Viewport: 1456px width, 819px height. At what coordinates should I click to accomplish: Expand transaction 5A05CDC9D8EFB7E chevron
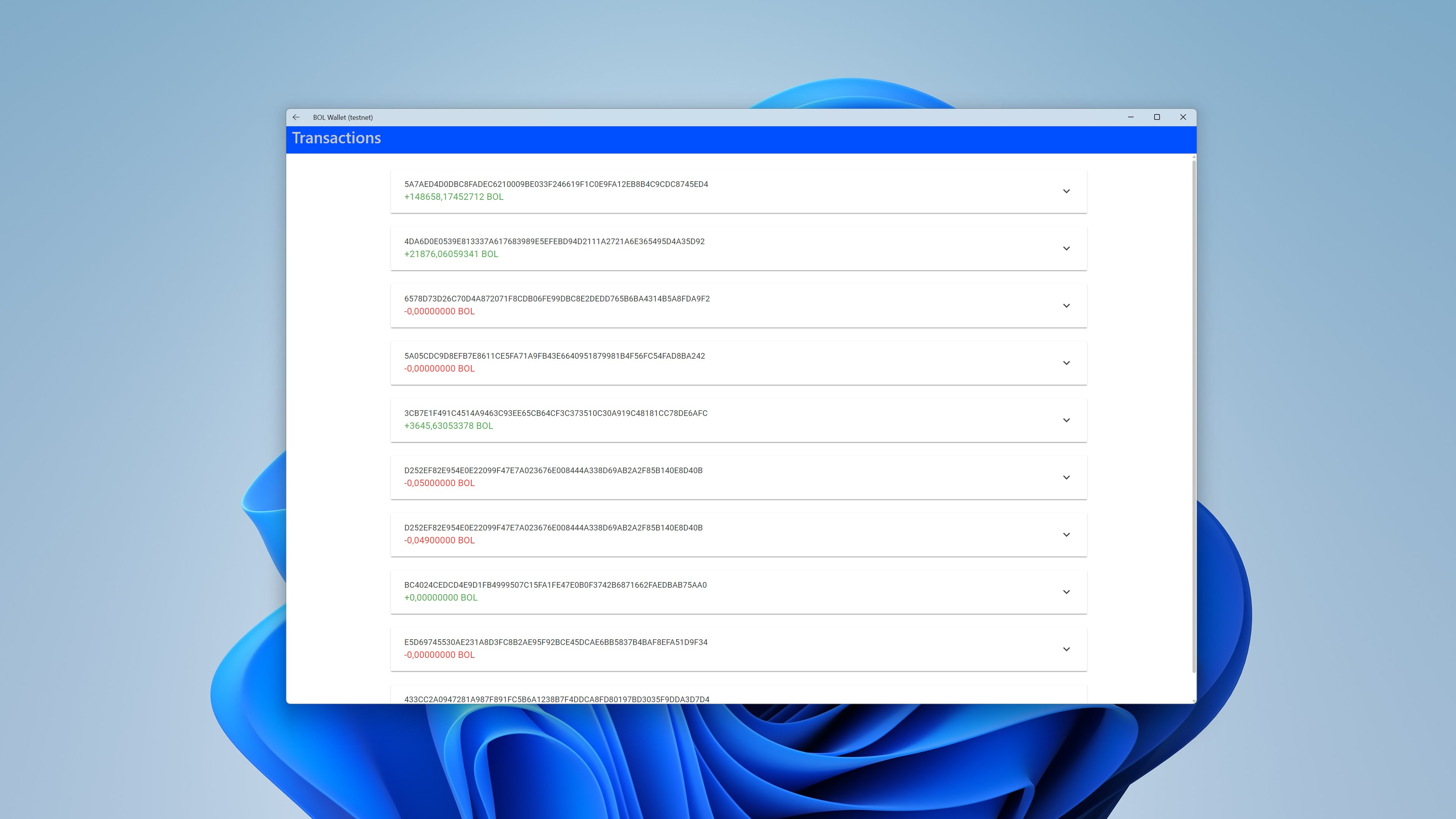coord(1066,363)
